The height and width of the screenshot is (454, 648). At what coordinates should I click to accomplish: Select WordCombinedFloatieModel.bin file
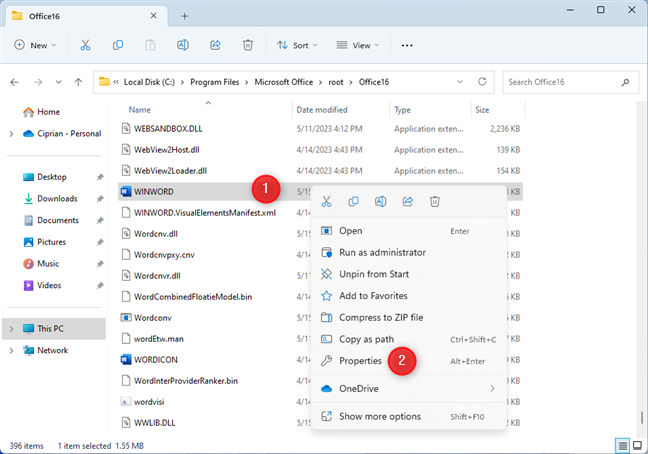tap(193, 297)
